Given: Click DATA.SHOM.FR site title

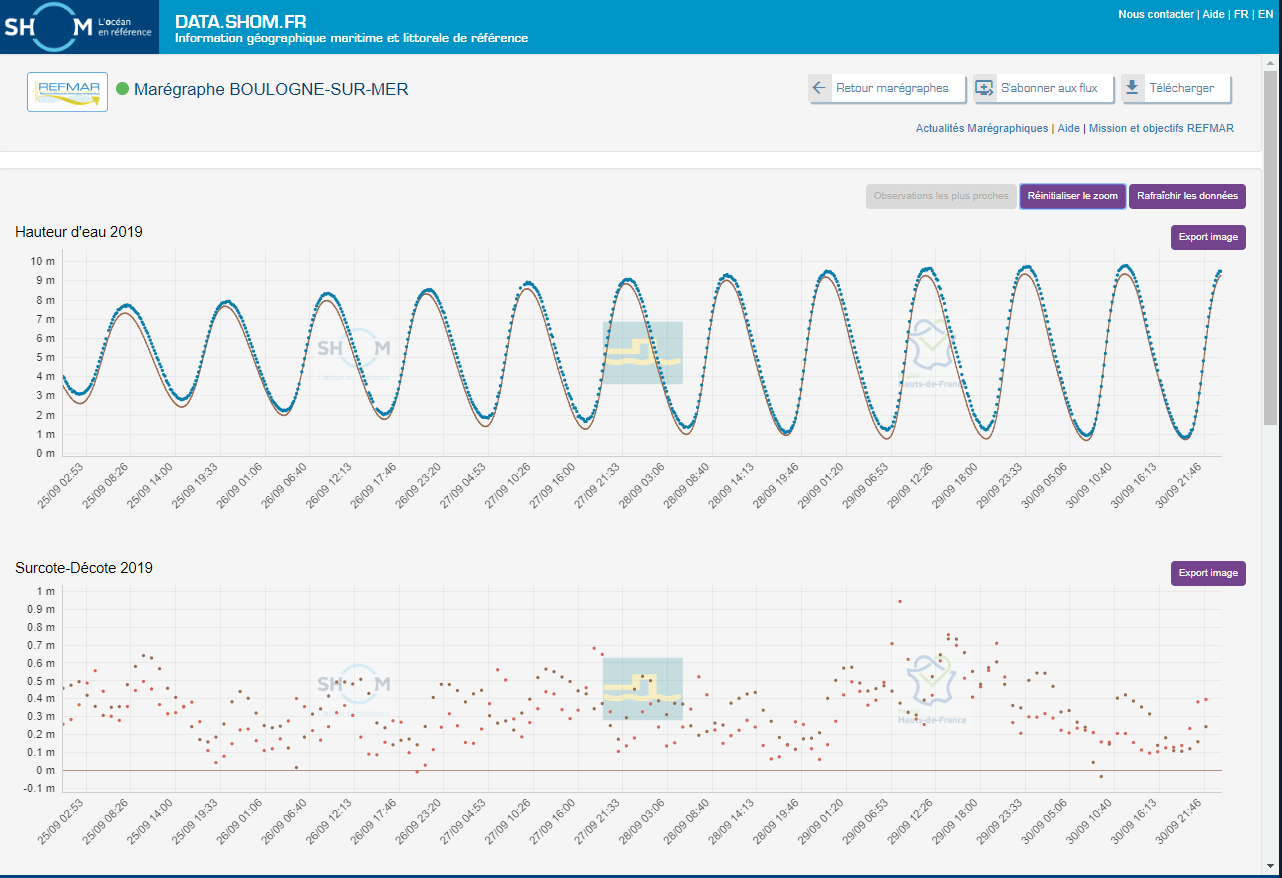Looking at the screenshot, I should (x=241, y=21).
